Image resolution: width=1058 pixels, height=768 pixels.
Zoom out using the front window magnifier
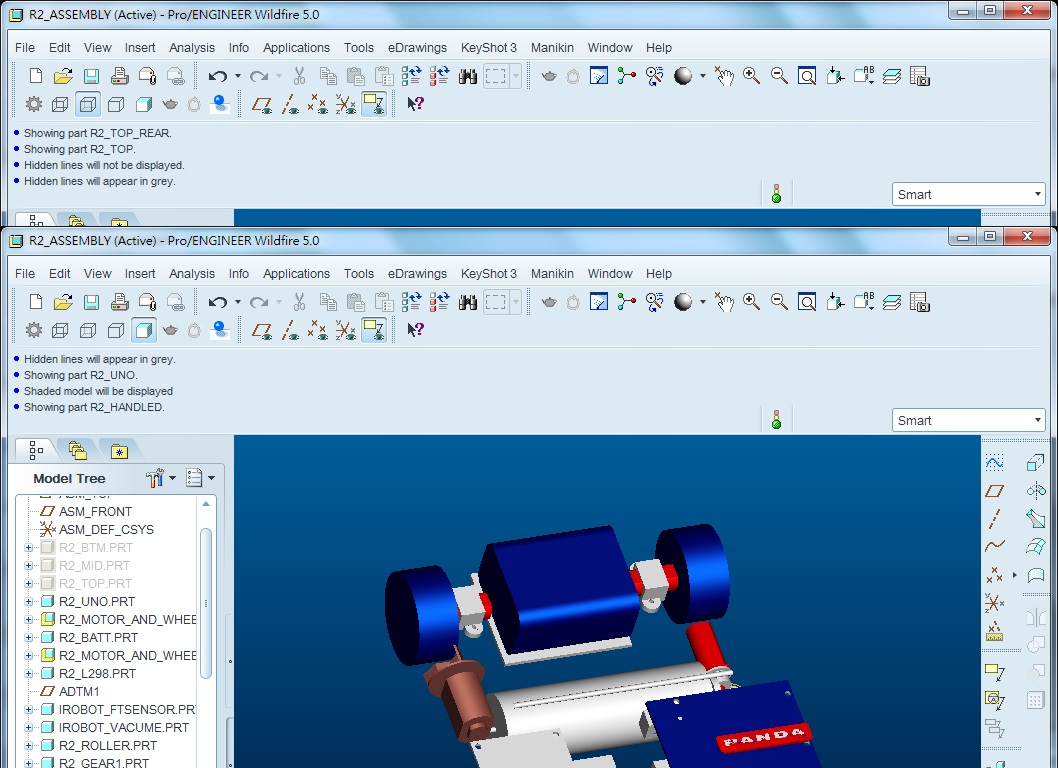pos(779,302)
